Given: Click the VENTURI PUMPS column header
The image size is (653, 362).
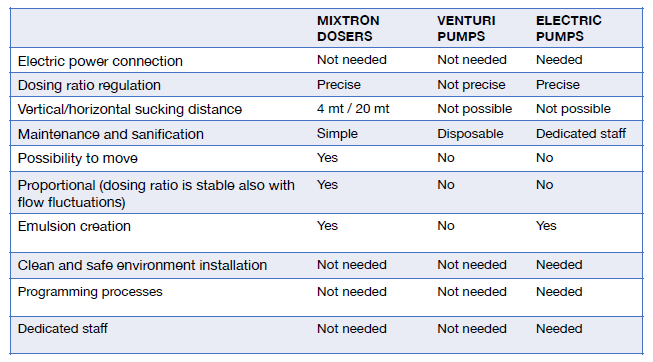Looking at the screenshot, I should click(466, 28).
